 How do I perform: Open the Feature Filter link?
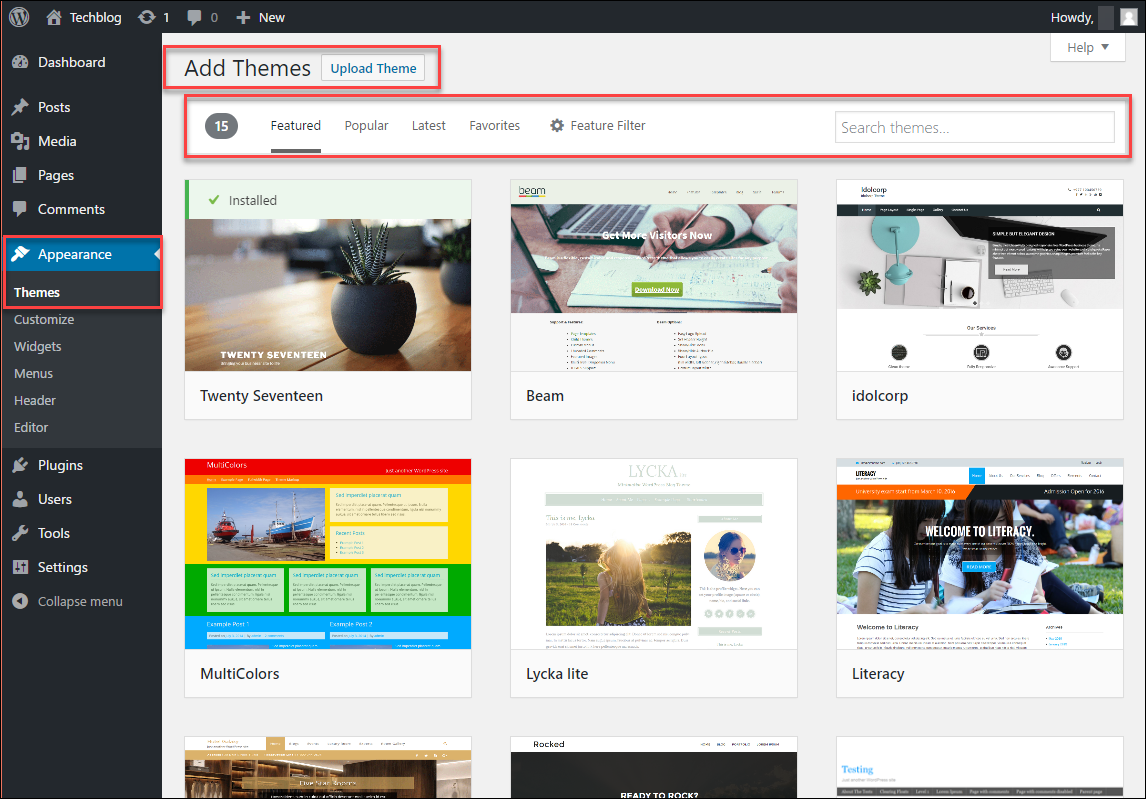[607, 126]
